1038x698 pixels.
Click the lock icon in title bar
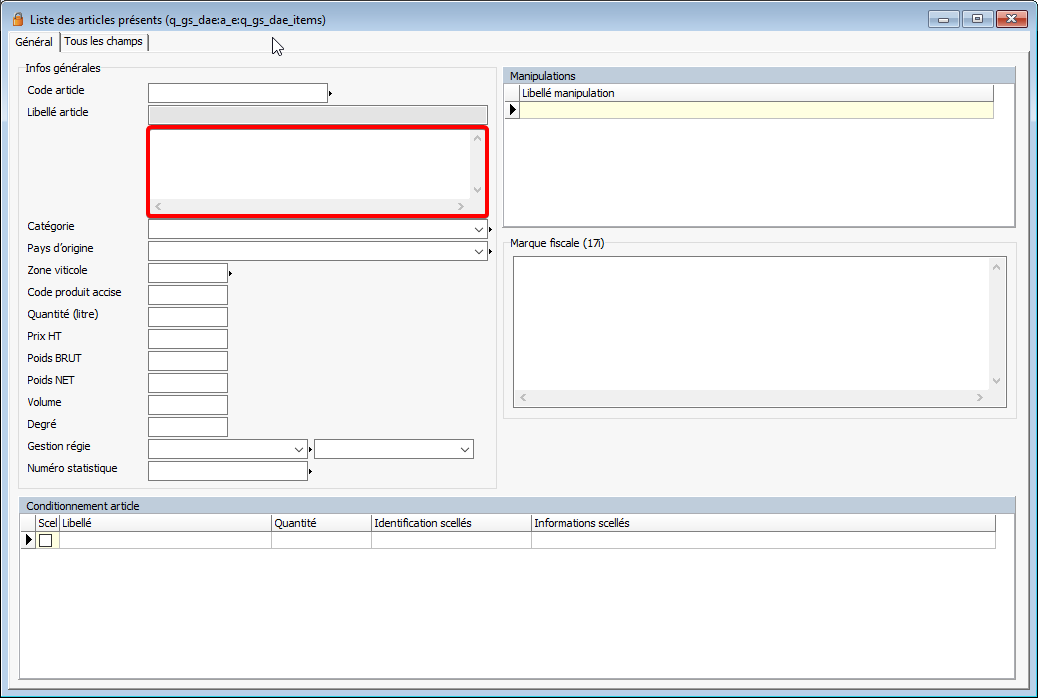(x=17, y=19)
